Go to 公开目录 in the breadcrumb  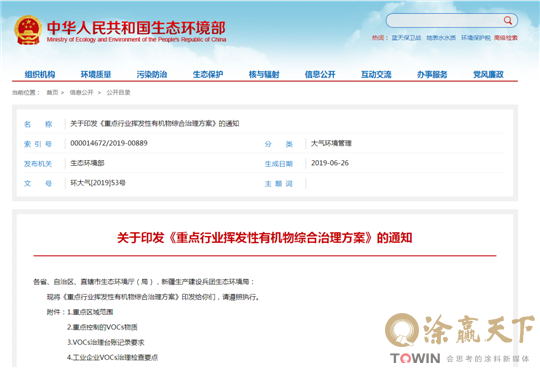[x=118, y=93]
